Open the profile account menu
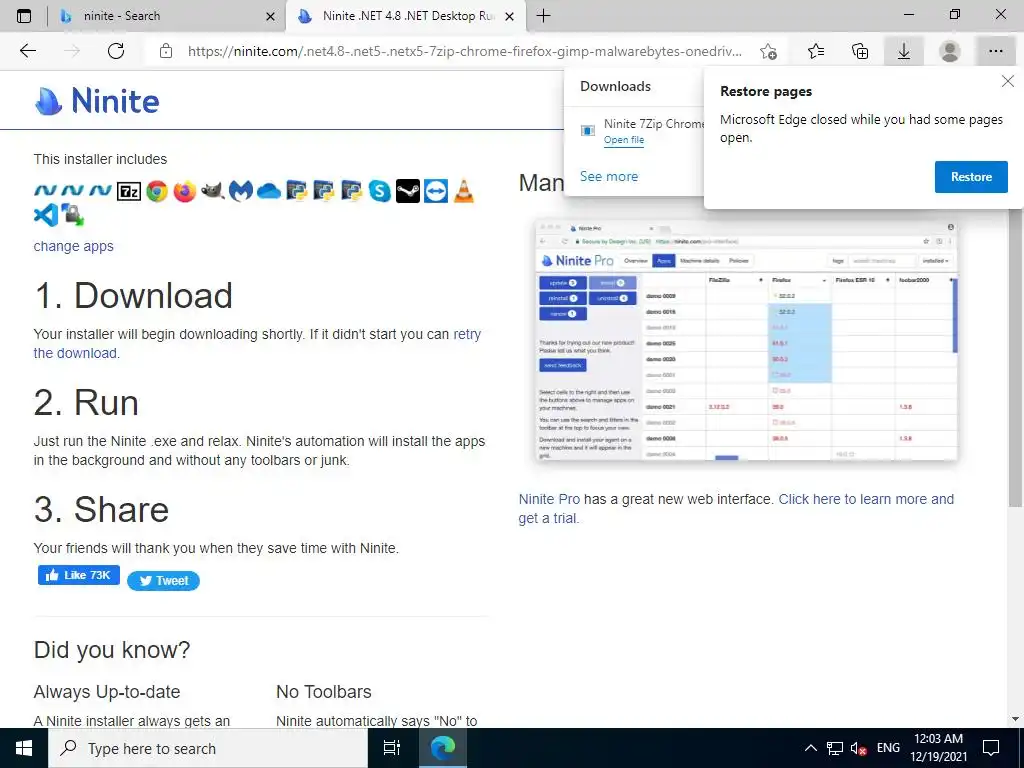 [950, 51]
